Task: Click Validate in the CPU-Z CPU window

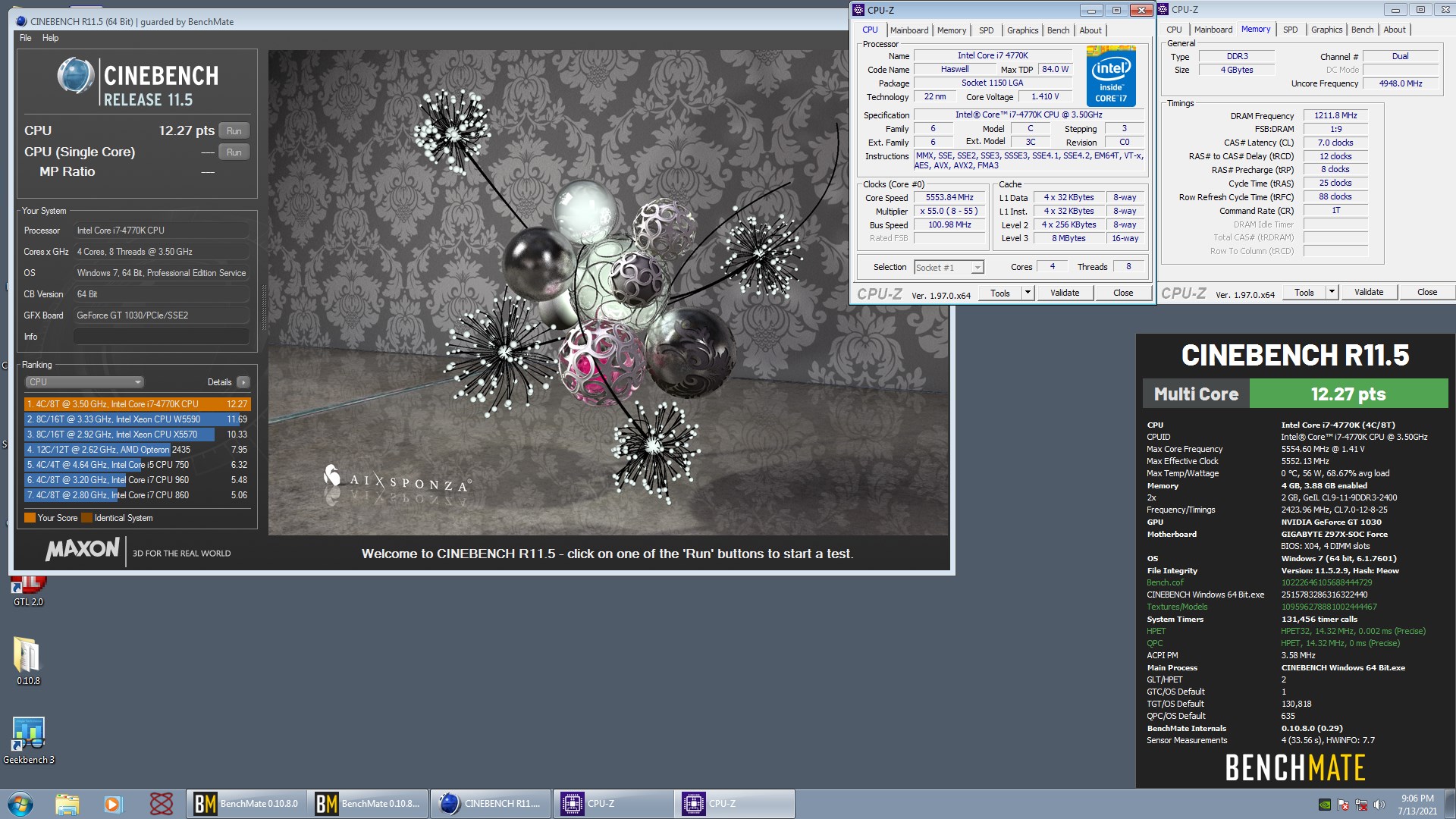Action: (x=1065, y=293)
